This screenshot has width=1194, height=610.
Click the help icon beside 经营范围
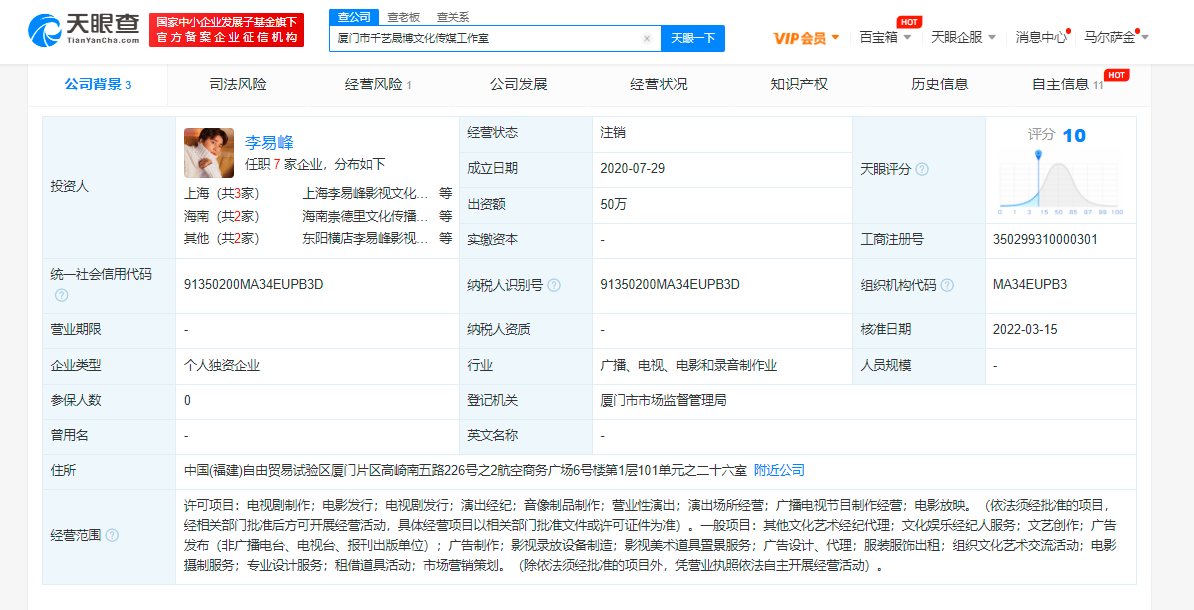[x=112, y=535]
